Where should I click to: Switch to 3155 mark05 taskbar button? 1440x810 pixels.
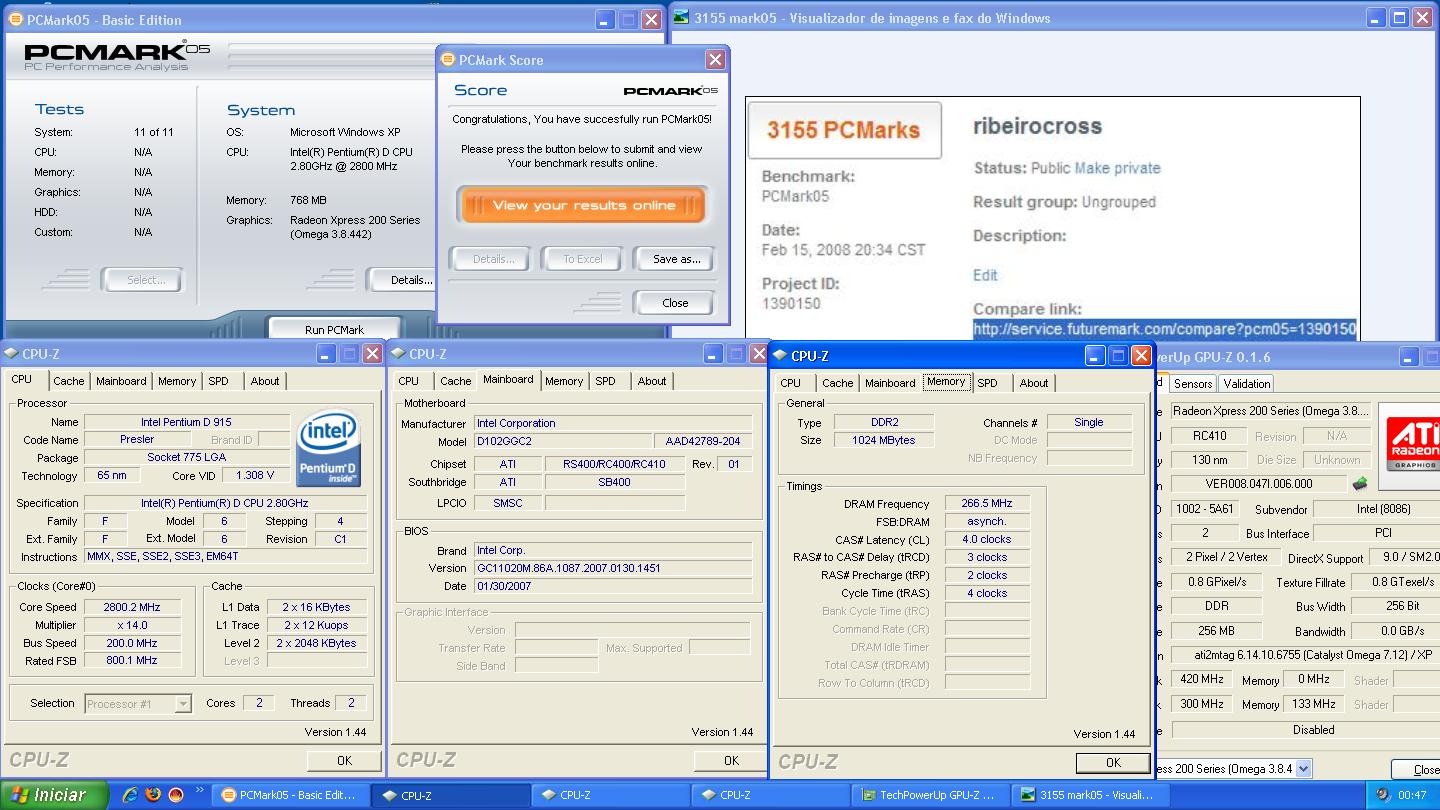1088,795
